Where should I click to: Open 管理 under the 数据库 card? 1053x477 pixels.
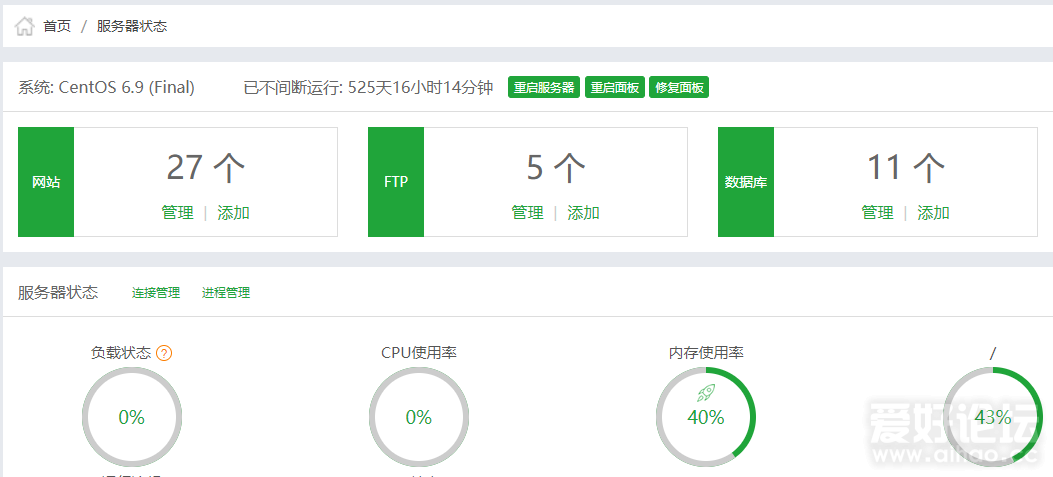pos(877,213)
